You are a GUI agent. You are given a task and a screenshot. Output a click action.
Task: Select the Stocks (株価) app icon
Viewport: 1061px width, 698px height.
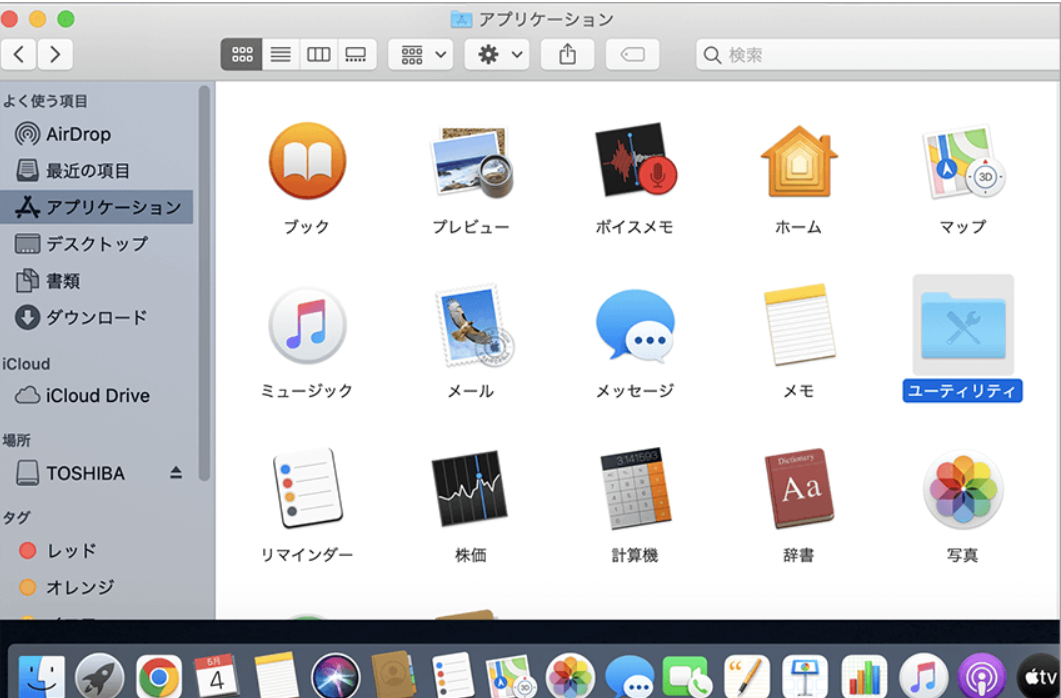[470, 490]
